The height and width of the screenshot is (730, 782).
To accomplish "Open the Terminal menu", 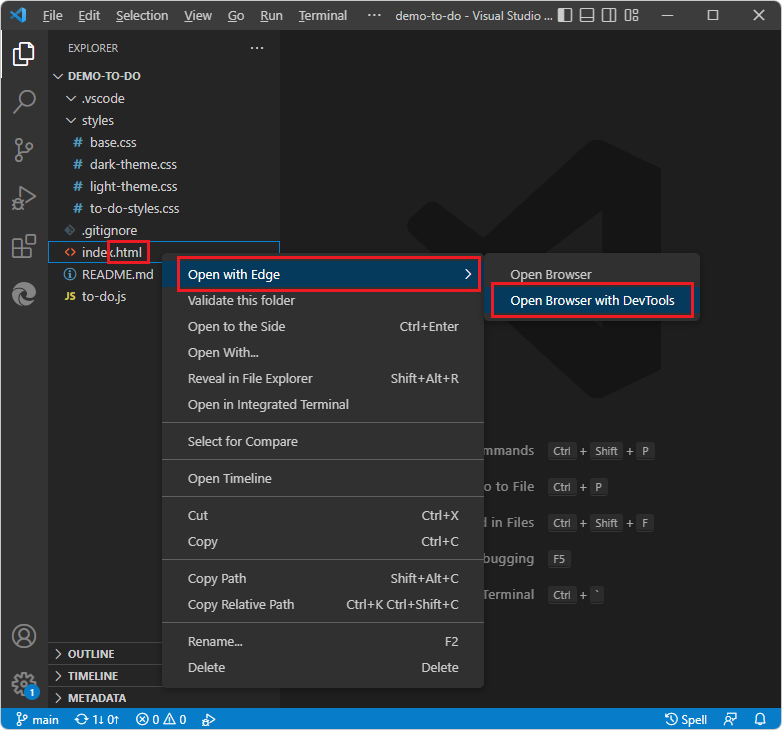I will (x=323, y=15).
